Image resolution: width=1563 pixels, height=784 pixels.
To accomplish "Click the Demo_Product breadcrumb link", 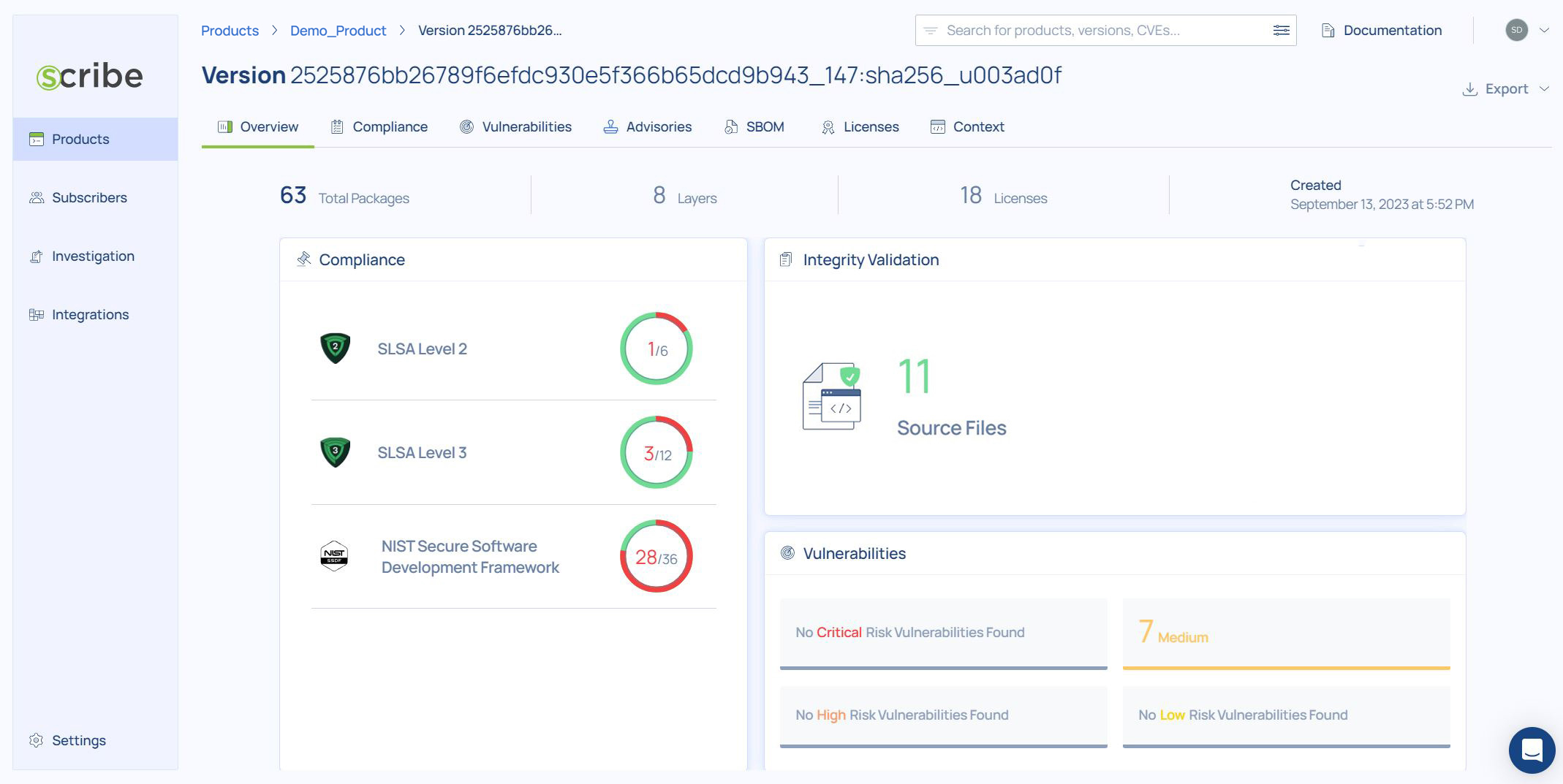I will click(x=338, y=30).
